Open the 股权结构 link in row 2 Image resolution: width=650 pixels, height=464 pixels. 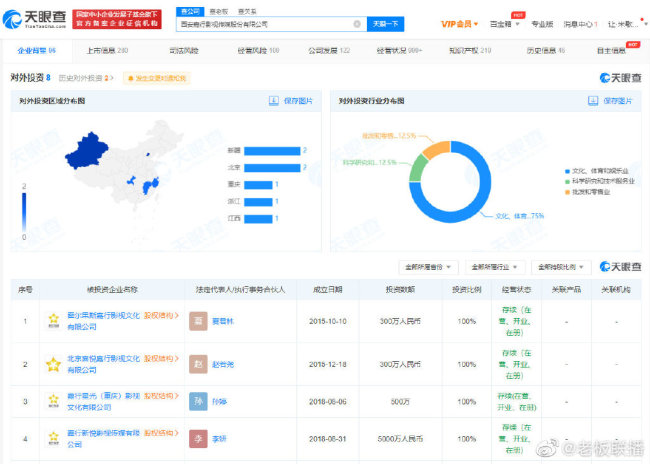coord(161,359)
